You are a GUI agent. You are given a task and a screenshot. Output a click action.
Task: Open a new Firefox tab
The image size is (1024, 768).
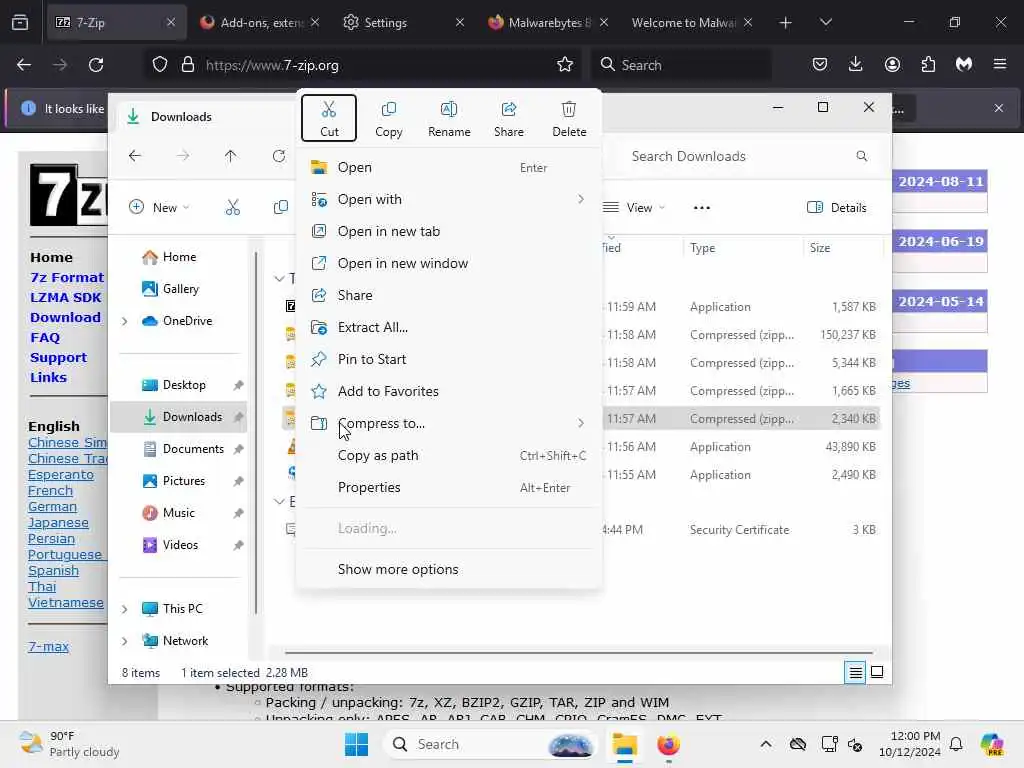pos(786,22)
